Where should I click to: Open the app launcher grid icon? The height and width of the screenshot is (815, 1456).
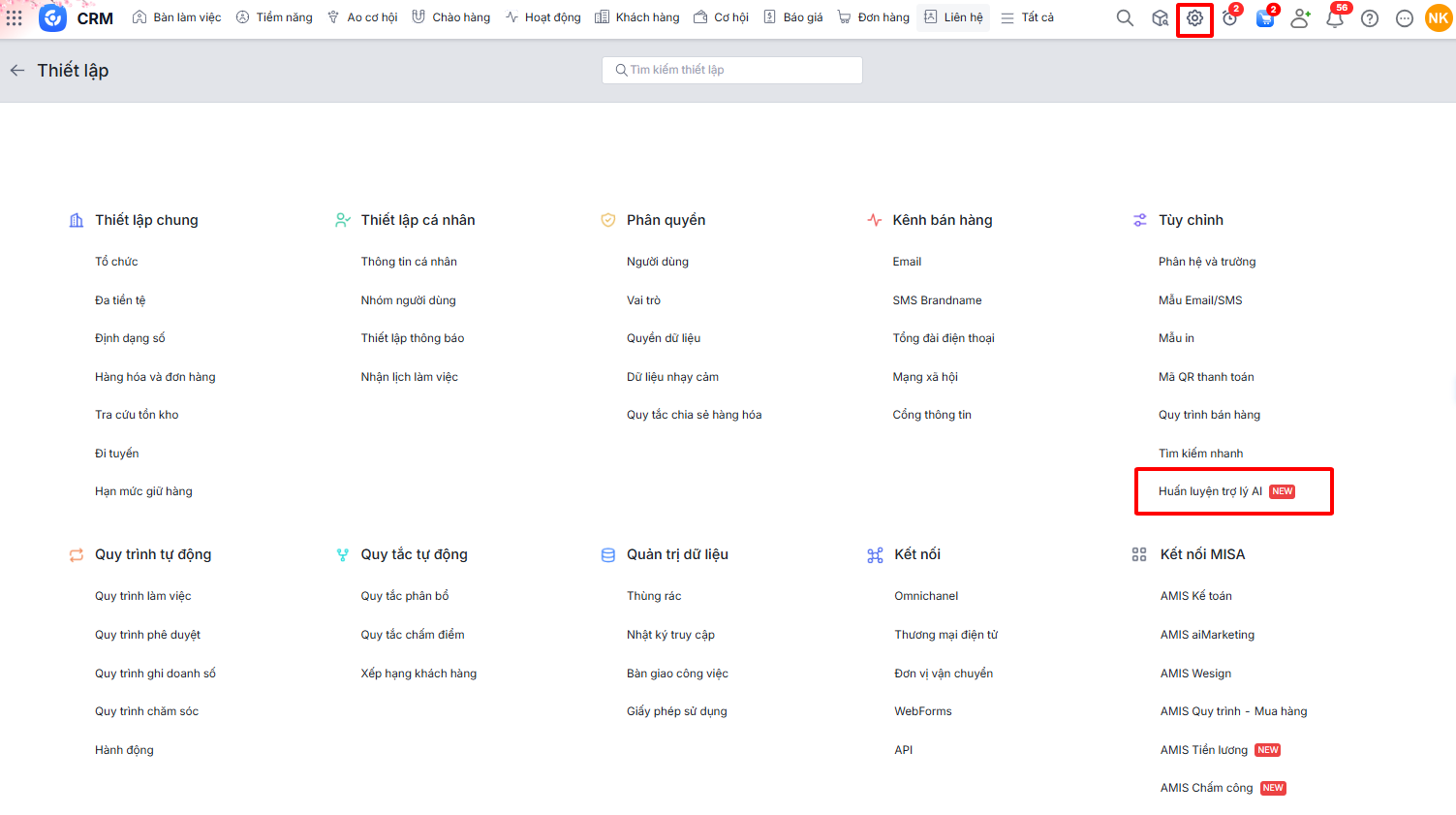click(x=15, y=18)
